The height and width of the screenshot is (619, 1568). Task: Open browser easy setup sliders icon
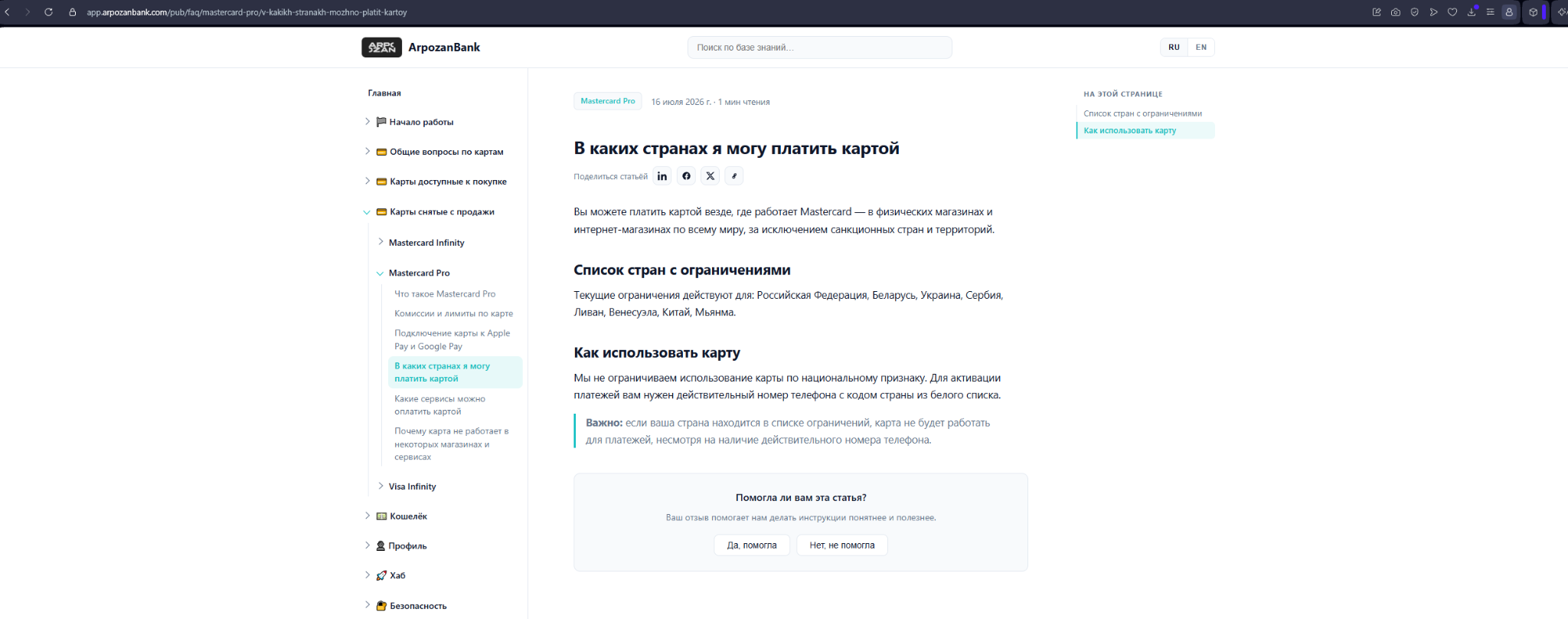click(1490, 12)
